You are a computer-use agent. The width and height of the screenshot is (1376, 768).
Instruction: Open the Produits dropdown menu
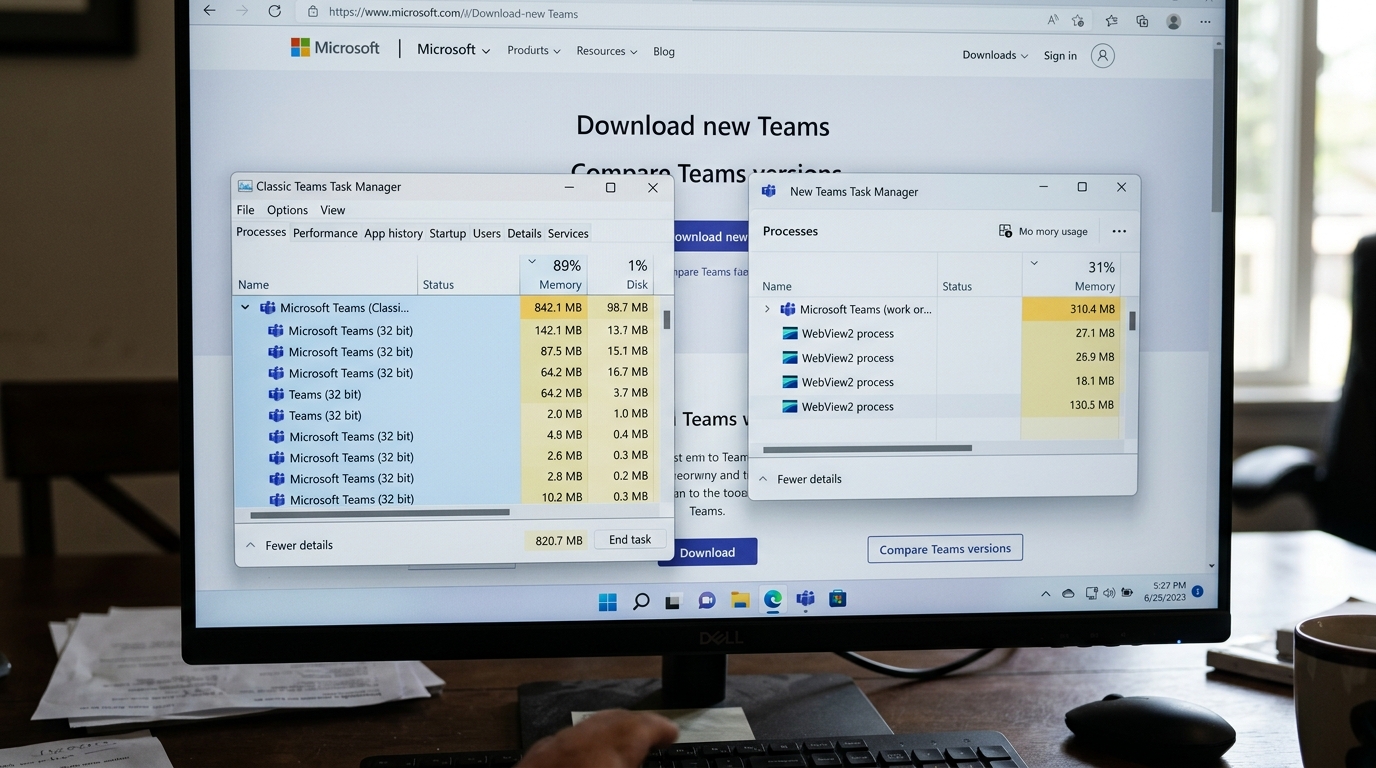coord(534,50)
